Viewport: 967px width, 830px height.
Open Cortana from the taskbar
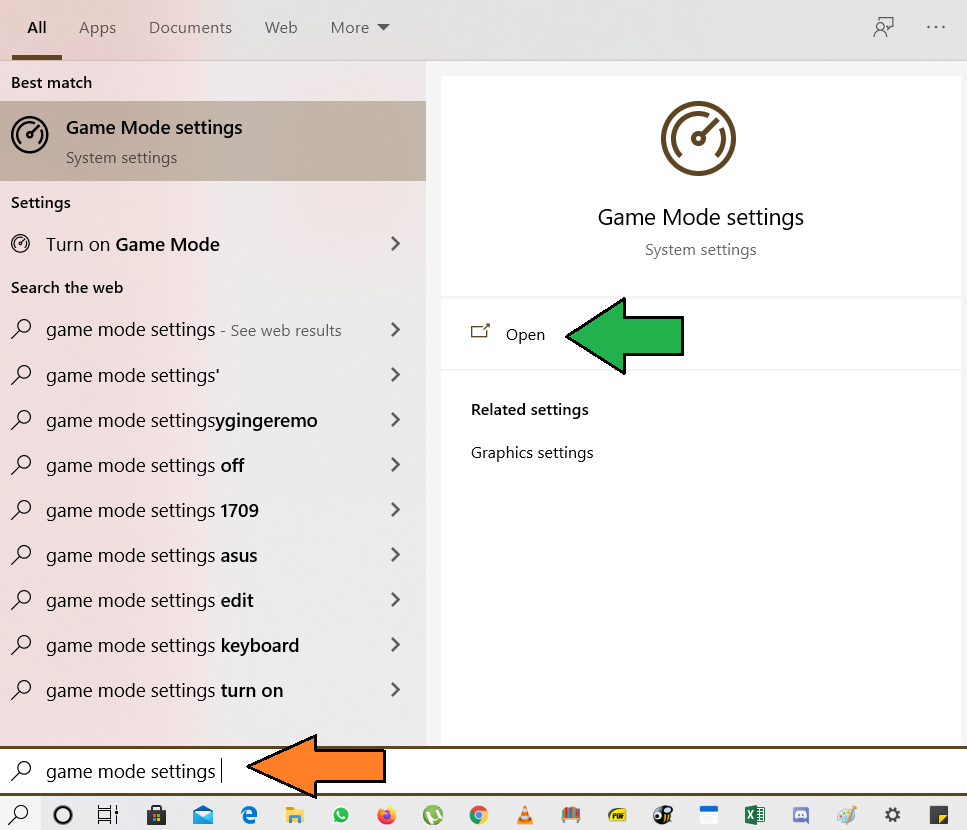click(x=62, y=815)
